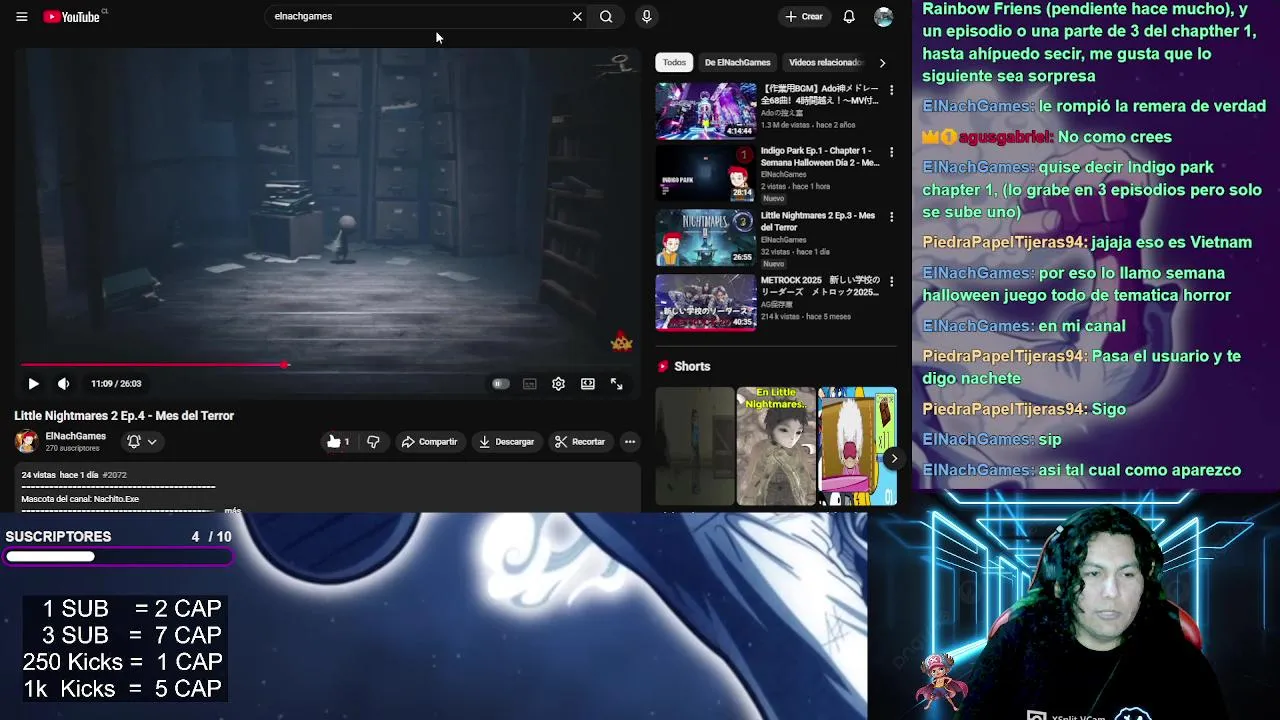Open Ado BGM medley video thumbnail

point(706,110)
